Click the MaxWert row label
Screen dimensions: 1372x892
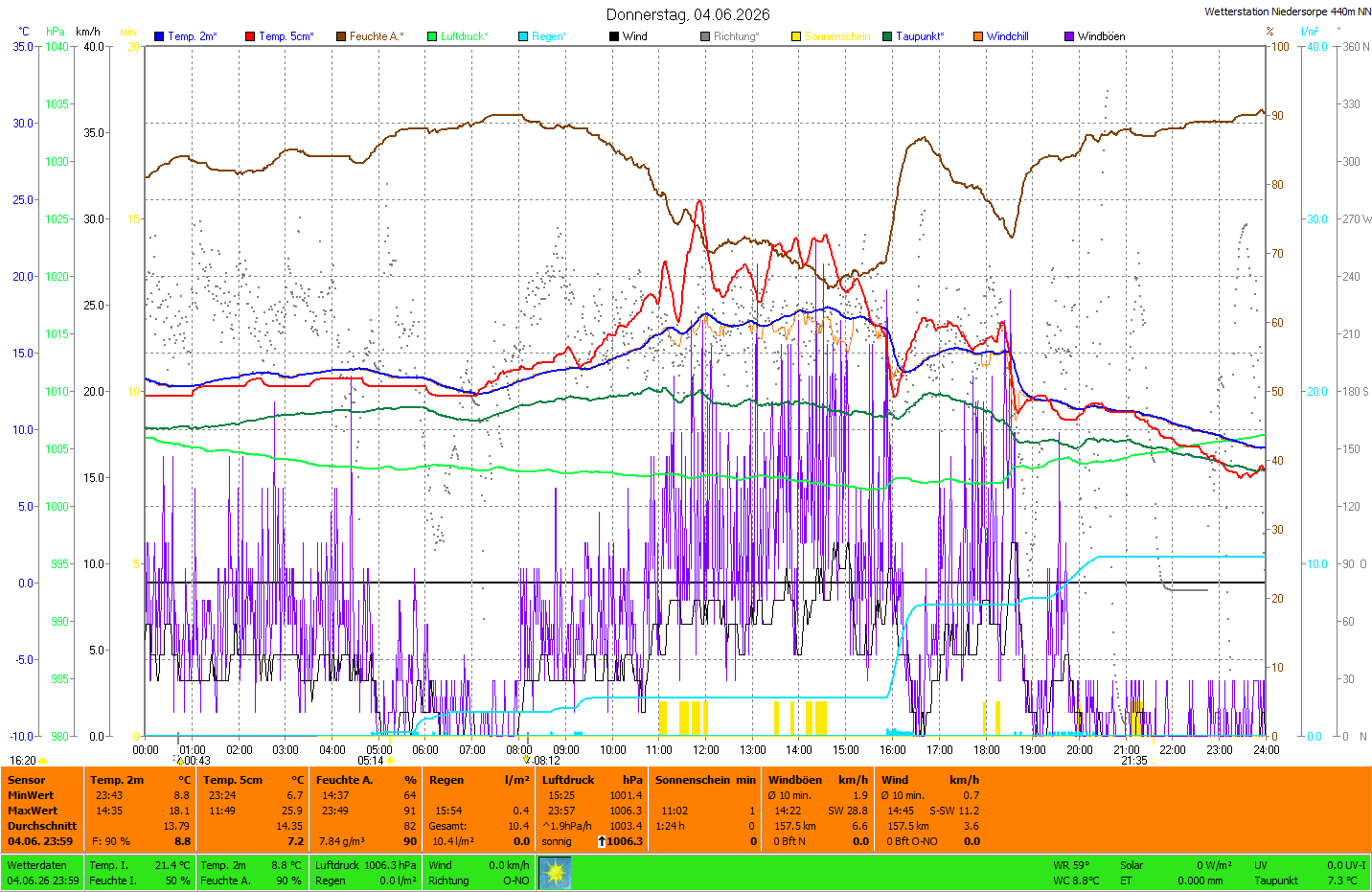coord(33,811)
